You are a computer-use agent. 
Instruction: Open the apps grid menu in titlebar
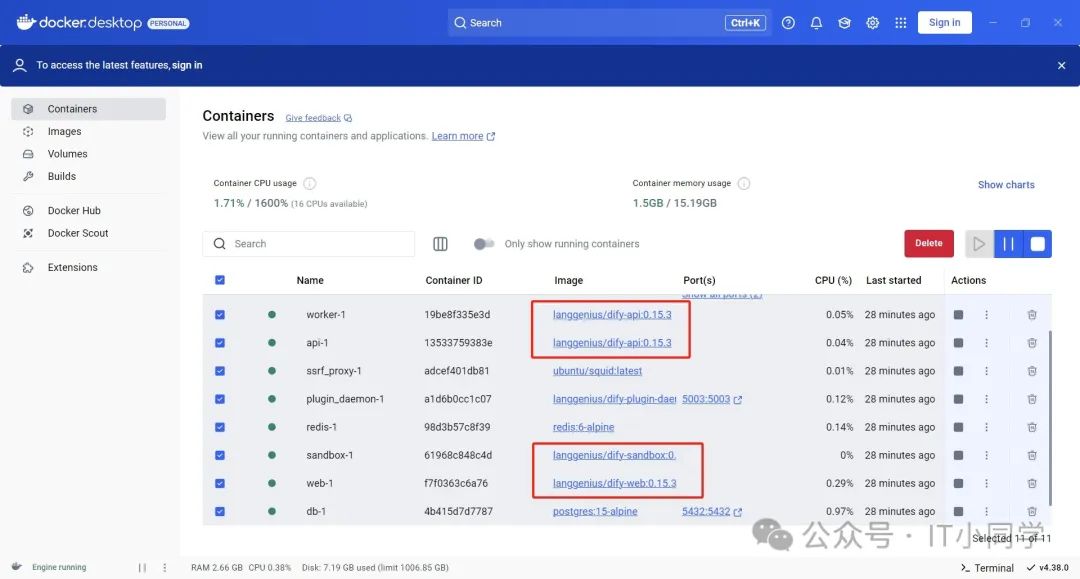click(x=900, y=22)
